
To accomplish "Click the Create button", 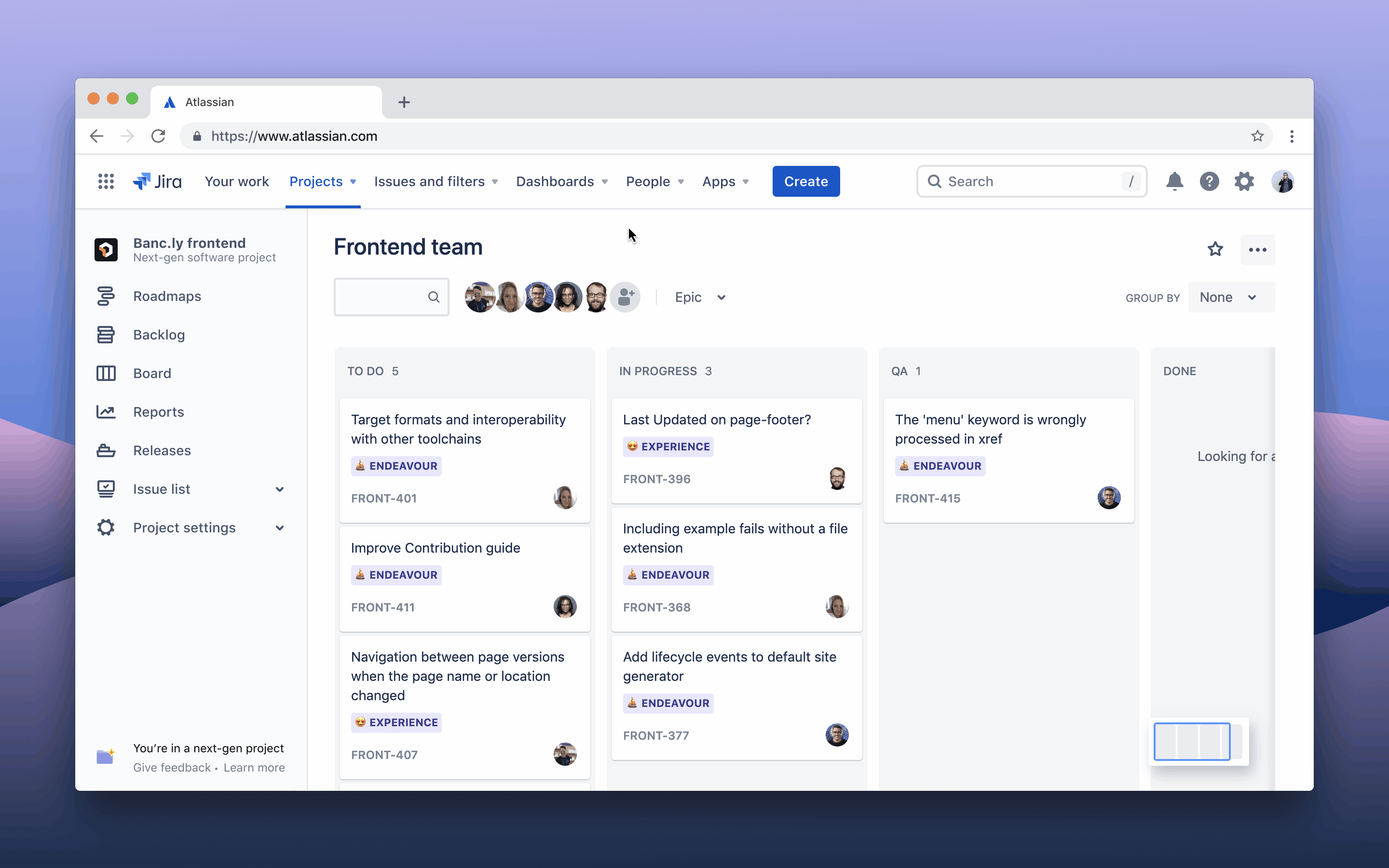I will tap(805, 181).
